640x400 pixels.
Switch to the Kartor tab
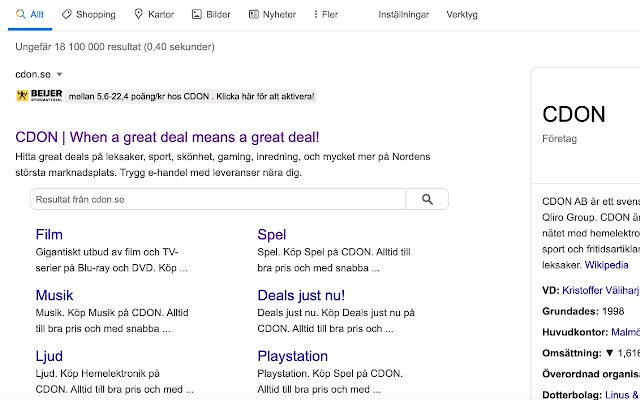click(154, 15)
